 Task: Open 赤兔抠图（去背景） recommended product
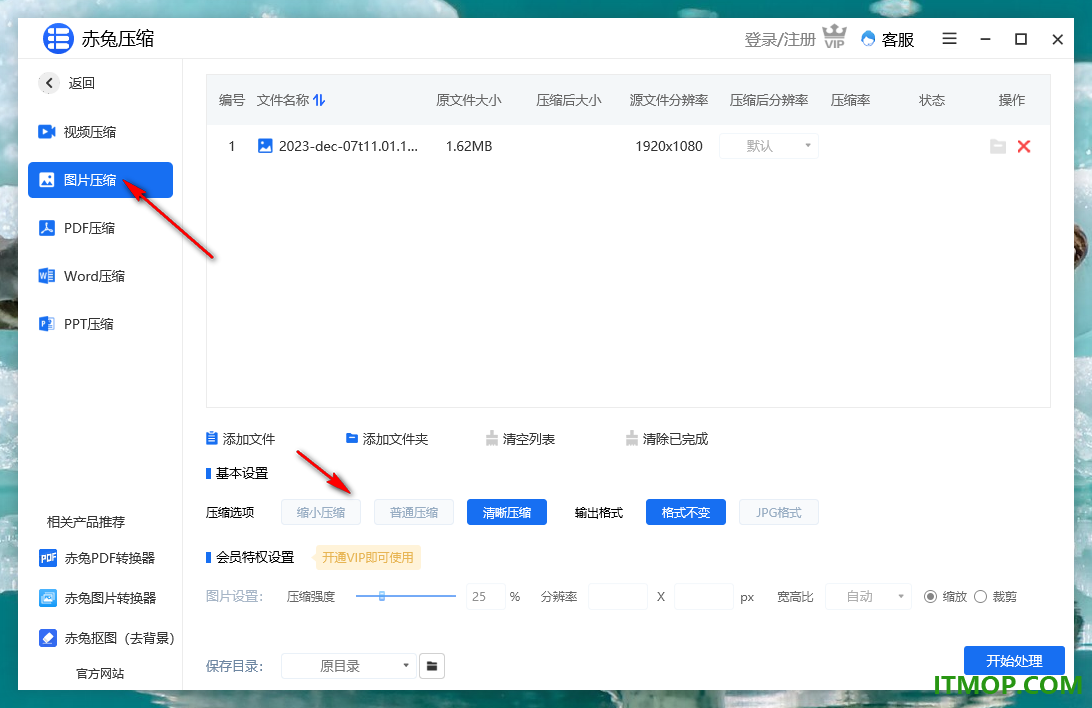107,638
